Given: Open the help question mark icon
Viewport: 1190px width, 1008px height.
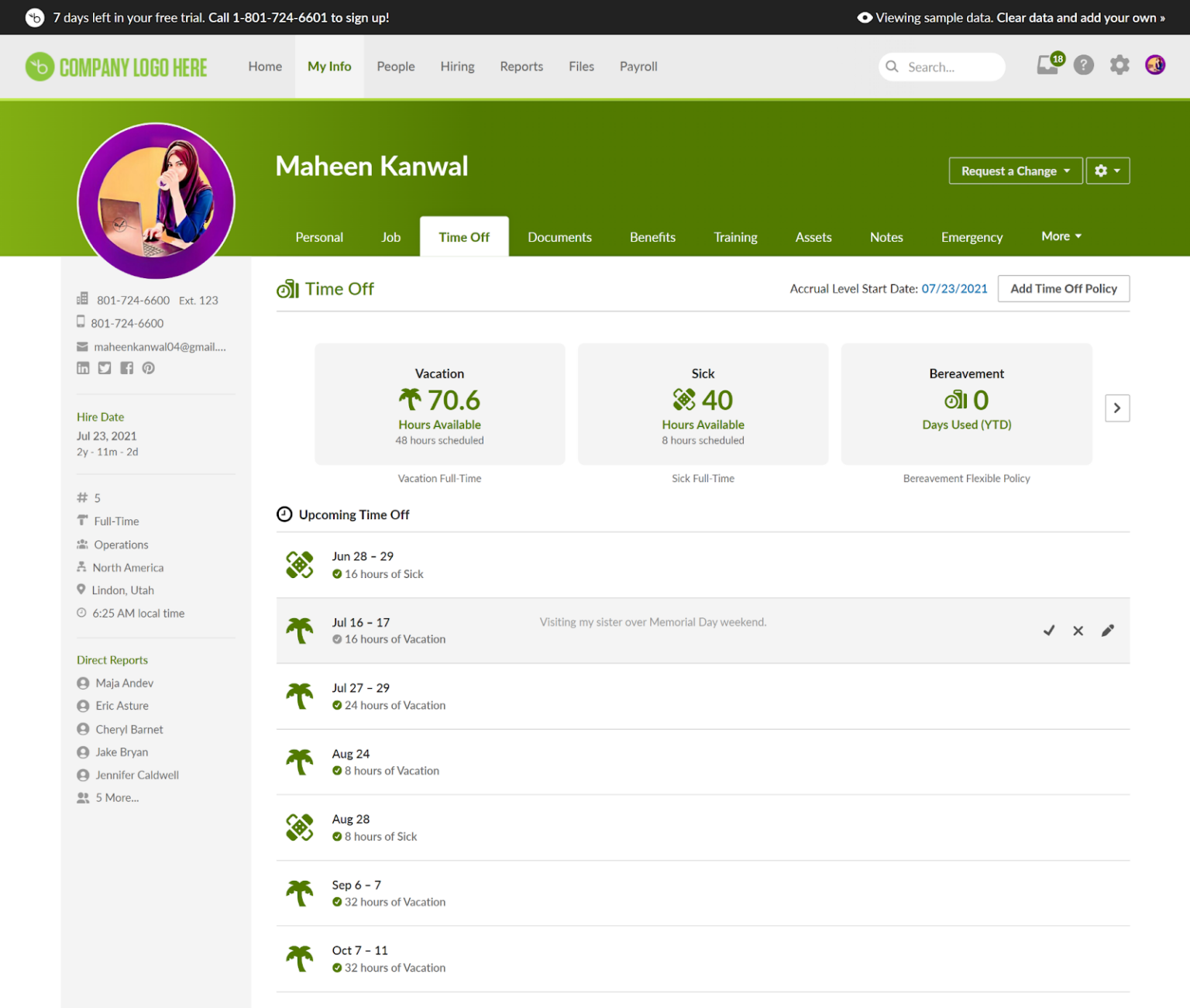Looking at the screenshot, I should pyautogui.click(x=1083, y=66).
